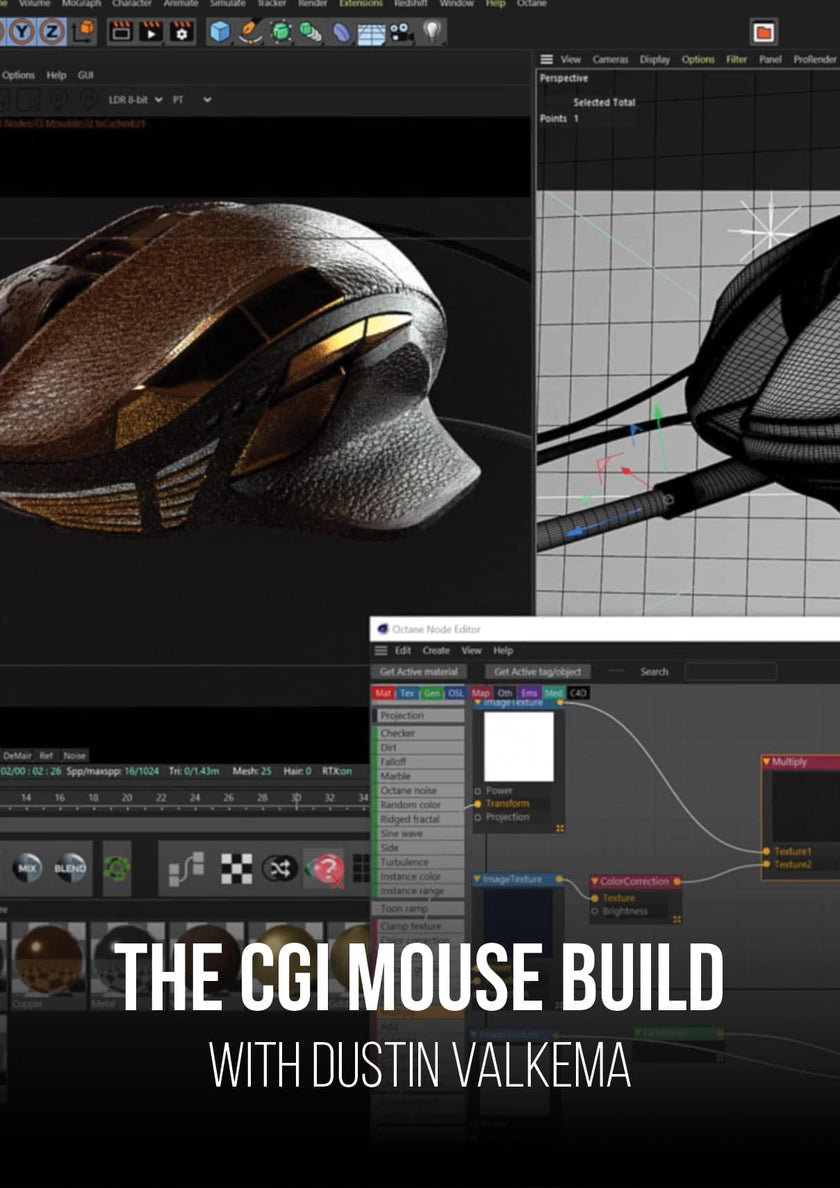This screenshot has width=840, height=1188.
Task: Open Node Editor Create menu
Action: [x=436, y=651]
